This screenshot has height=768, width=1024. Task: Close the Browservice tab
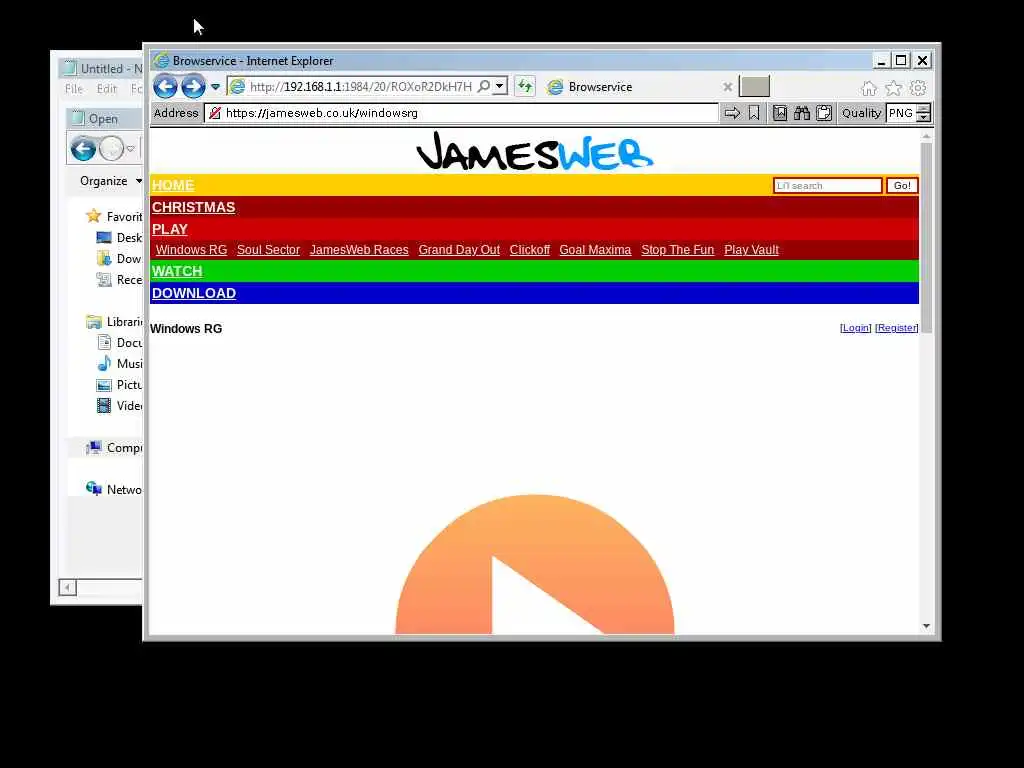728,87
